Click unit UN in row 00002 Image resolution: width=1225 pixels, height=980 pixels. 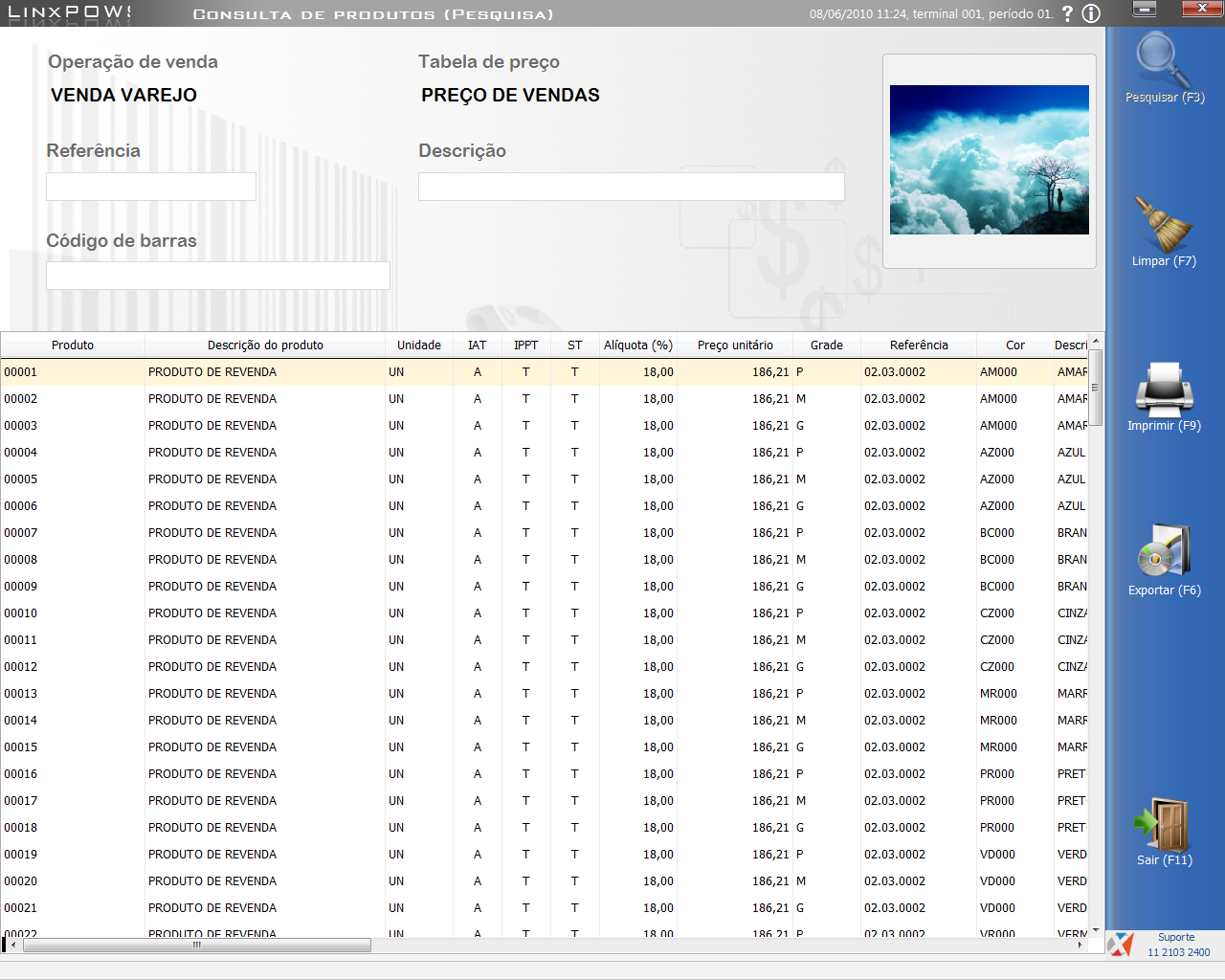pyautogui.click(x=396, y=399)
